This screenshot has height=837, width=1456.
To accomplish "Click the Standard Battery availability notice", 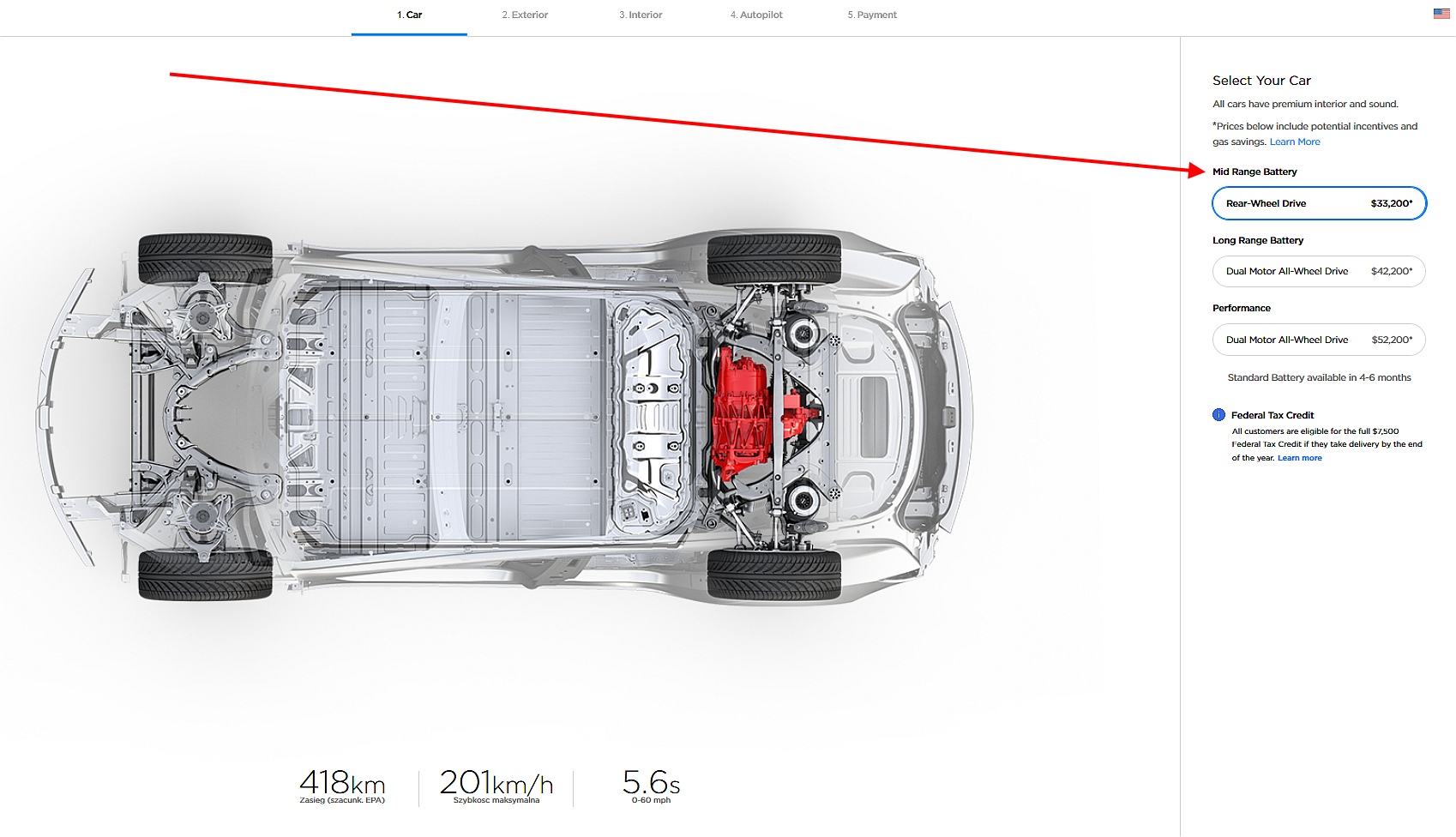I will (x=1319, y=378).
